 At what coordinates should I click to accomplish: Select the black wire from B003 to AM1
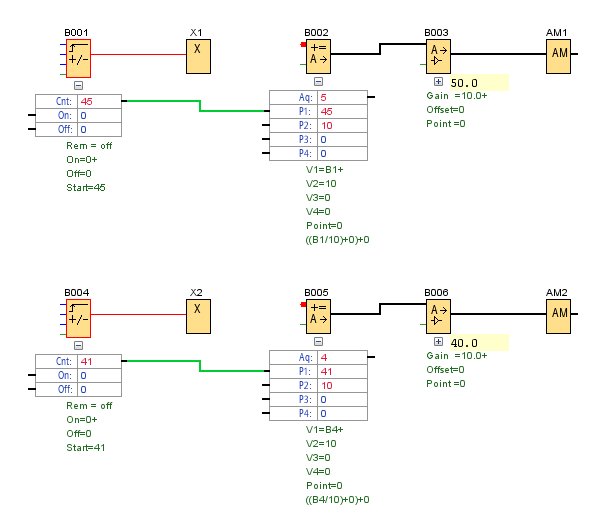(x=498, y=54)
